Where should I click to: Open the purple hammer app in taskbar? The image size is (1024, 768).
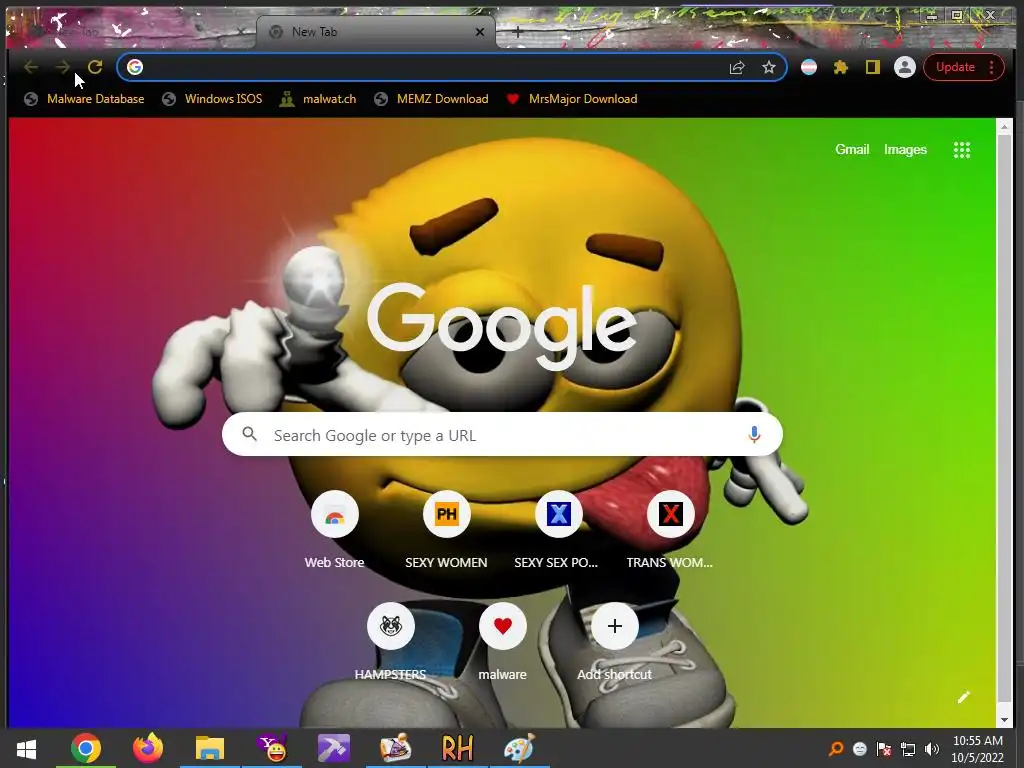(334, 748)
